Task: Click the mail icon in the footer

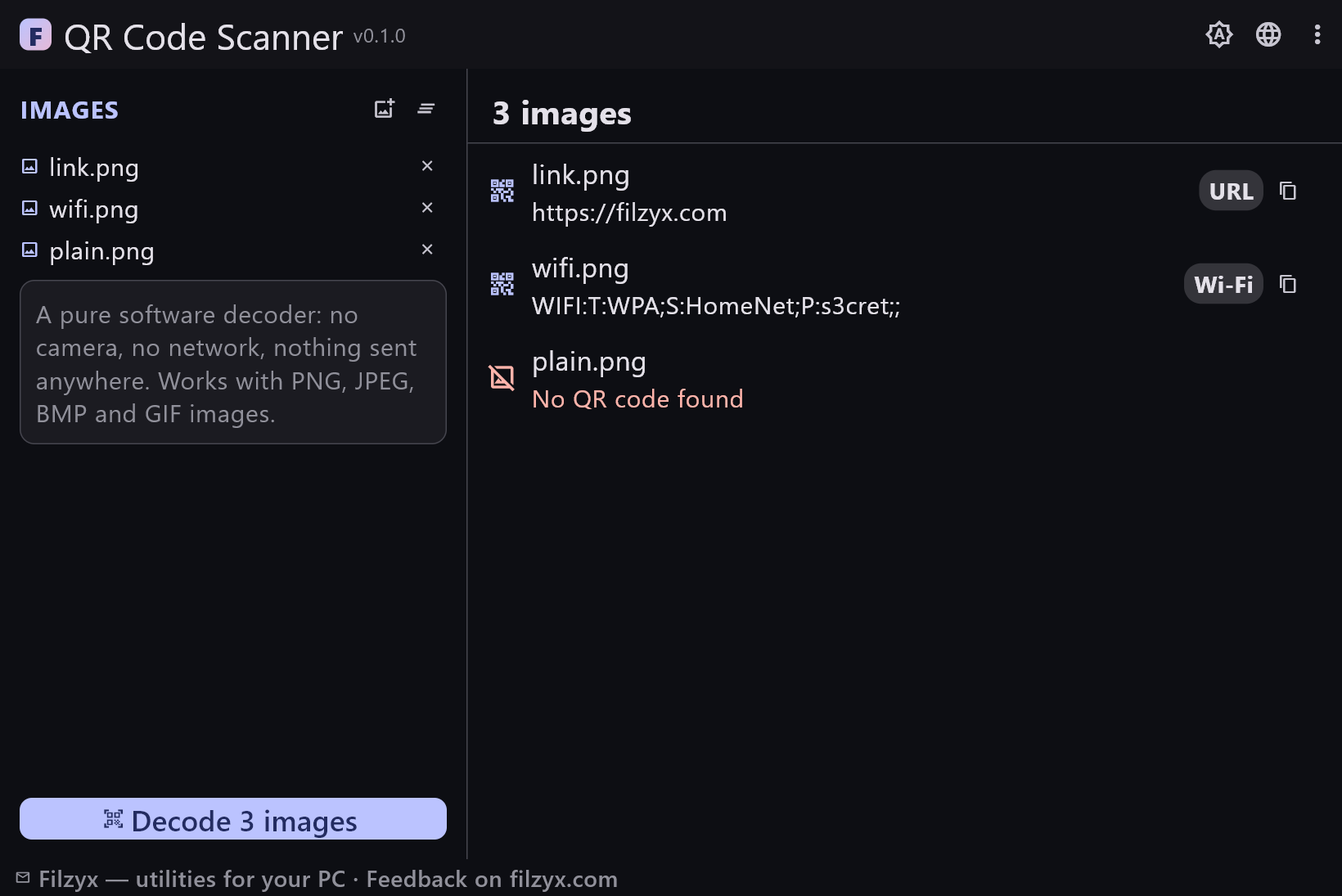Action: pos(23,878)
